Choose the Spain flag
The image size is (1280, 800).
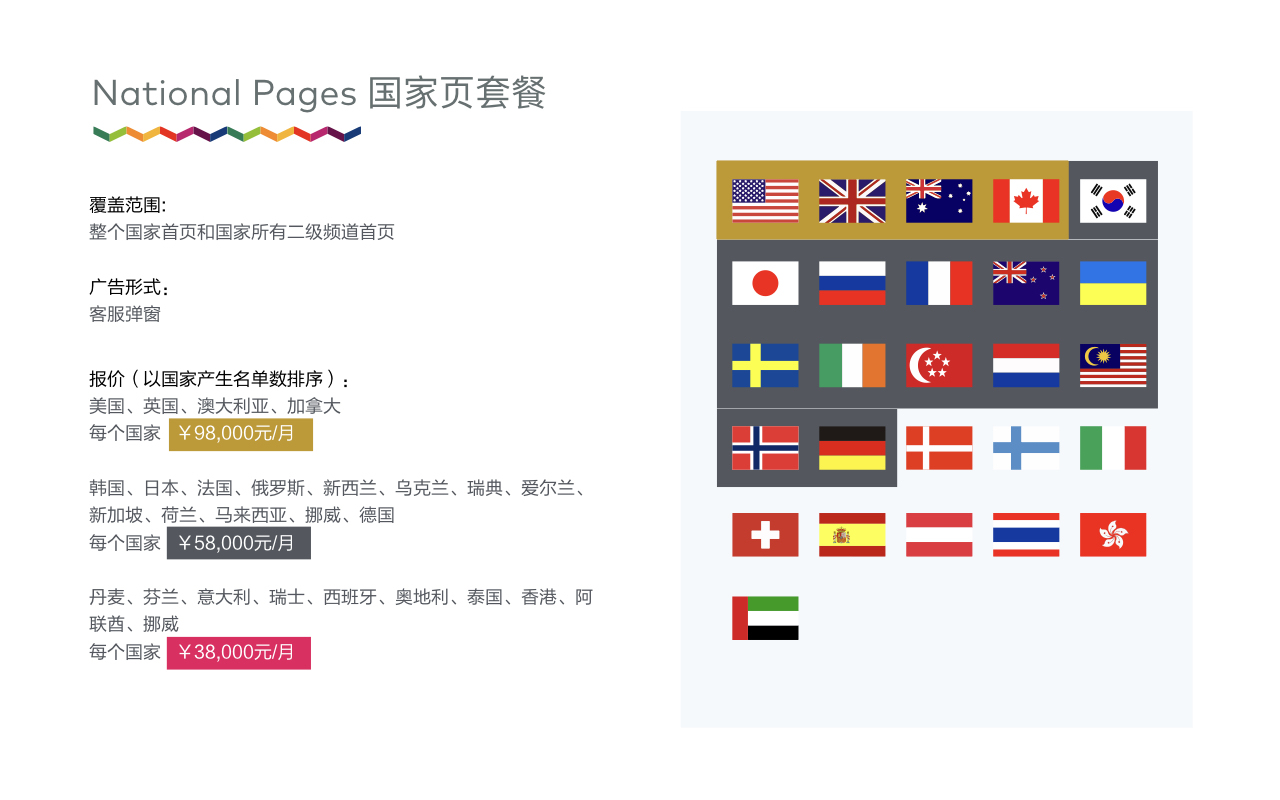pyautogui.click(x=852, y=535)
